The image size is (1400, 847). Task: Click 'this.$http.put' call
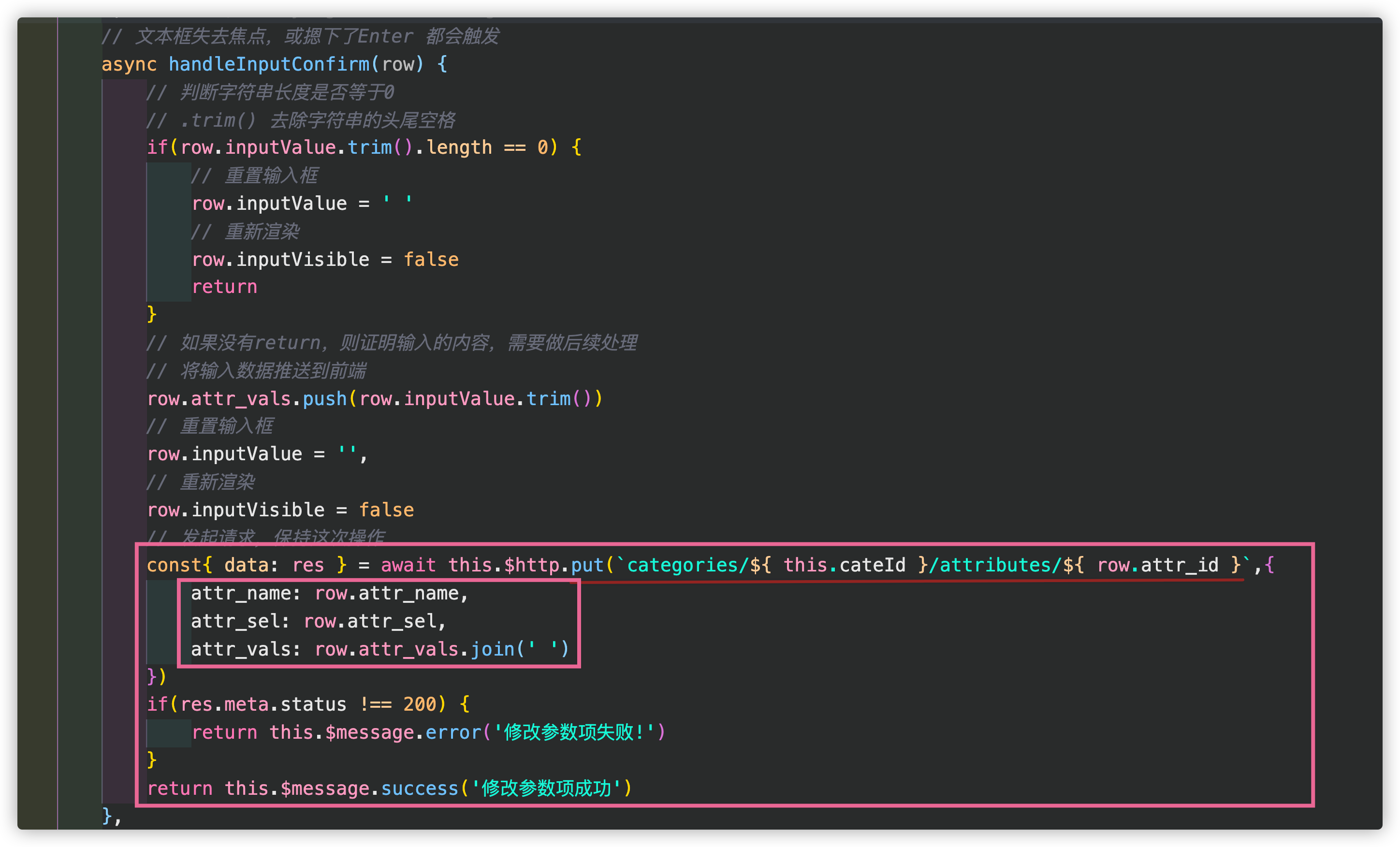[x=525, y=565]
